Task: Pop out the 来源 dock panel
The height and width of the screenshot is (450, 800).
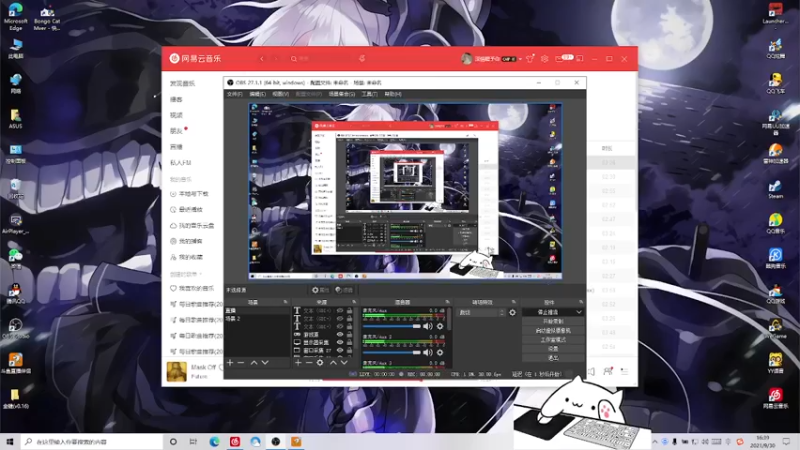Action: pyautogui.click(x=354, y=302)
